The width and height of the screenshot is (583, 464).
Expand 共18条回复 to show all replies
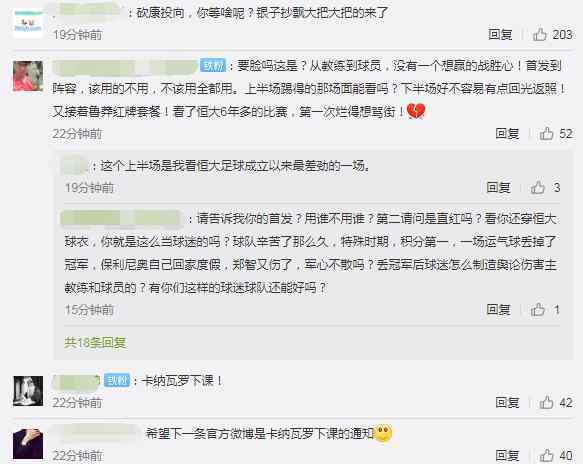95,342
